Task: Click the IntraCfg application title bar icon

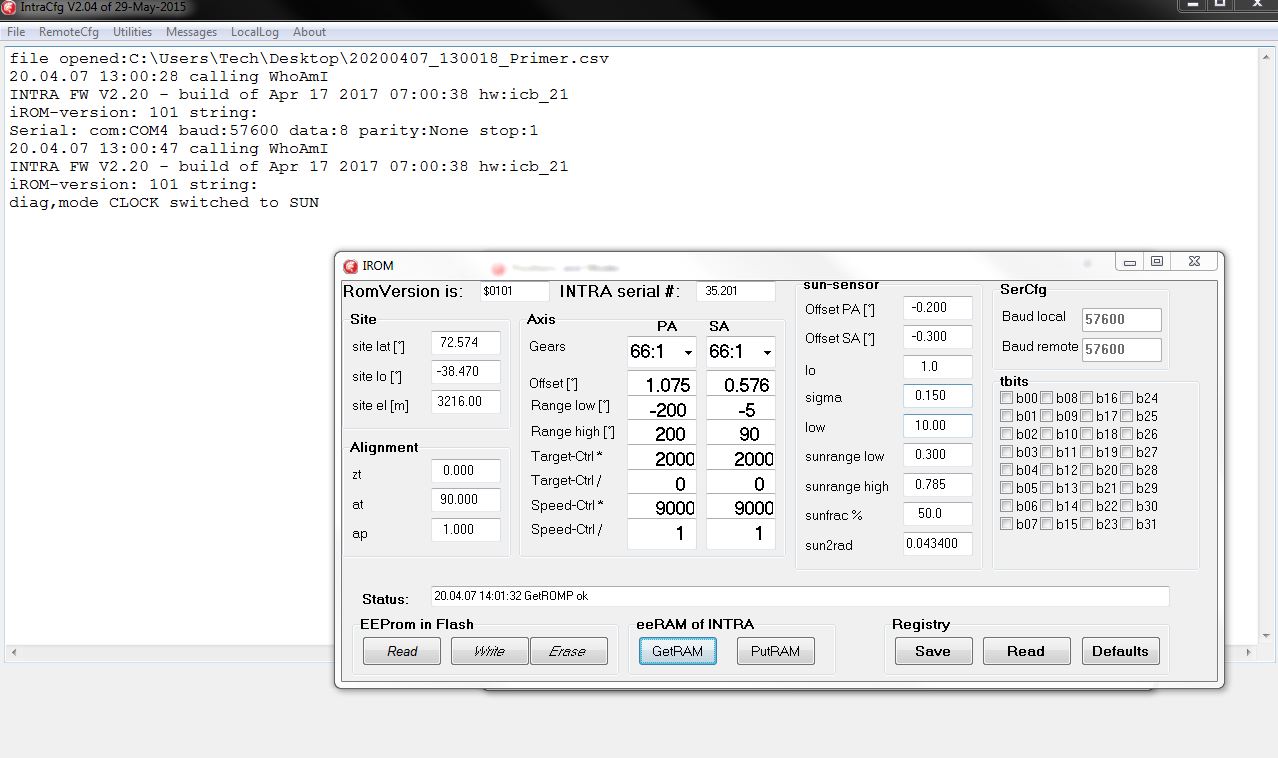Action: click(10, 7)
